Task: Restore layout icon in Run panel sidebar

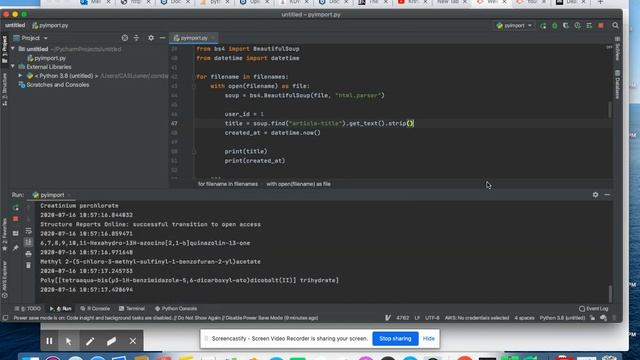Action: (16, 233)
